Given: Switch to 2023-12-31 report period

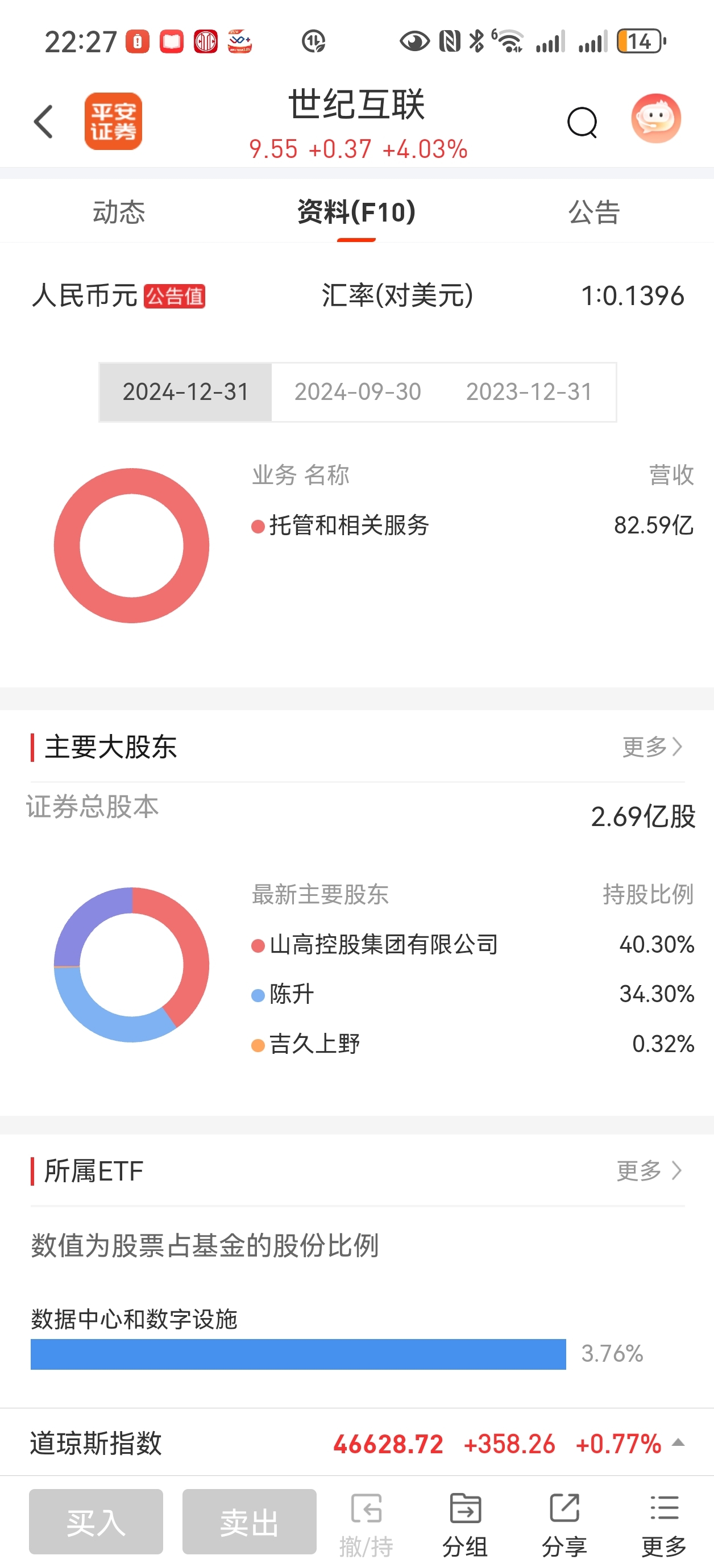Looking at the screenshot, I should point(529,392).
